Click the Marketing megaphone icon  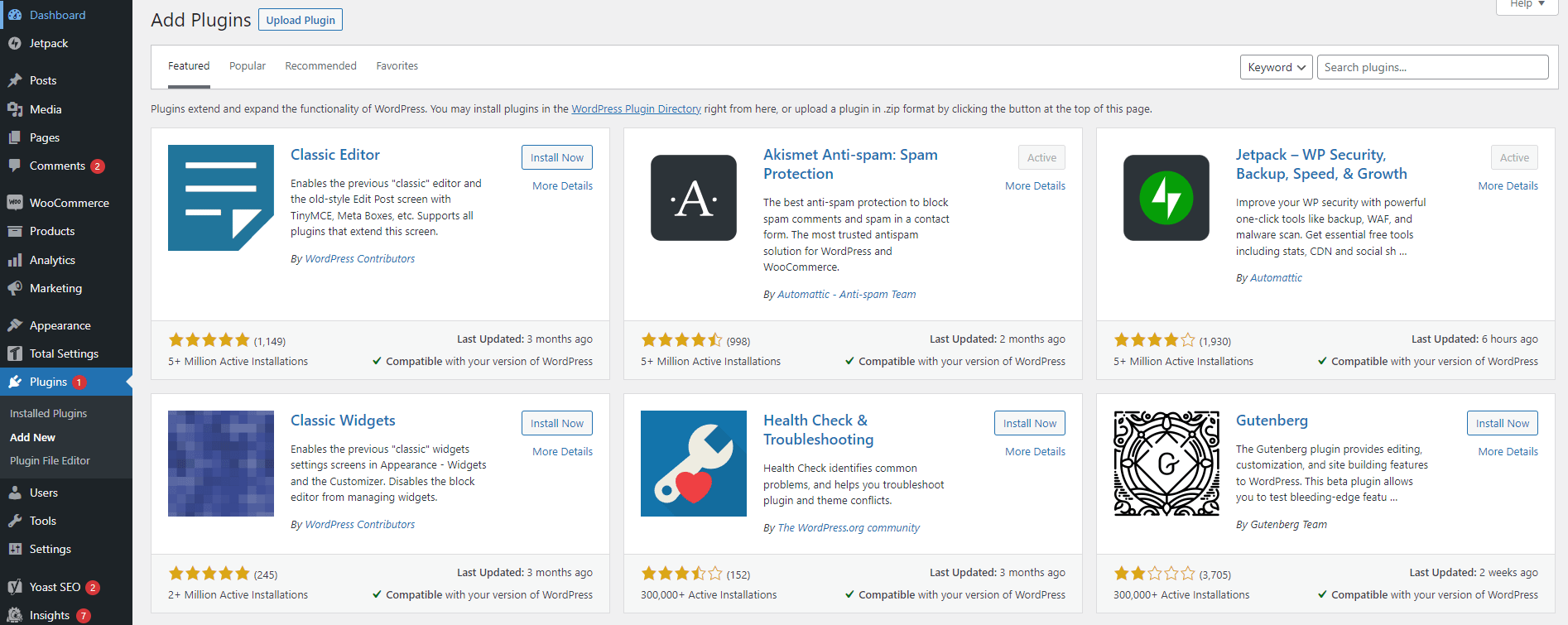click(x=15, y=288)
